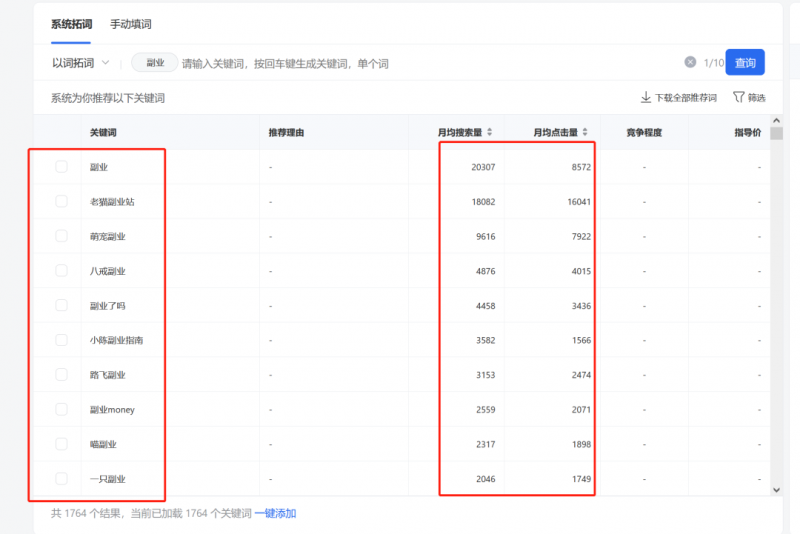
Task: Select the 老猫副业站 row checkbox
Action: 62,201
